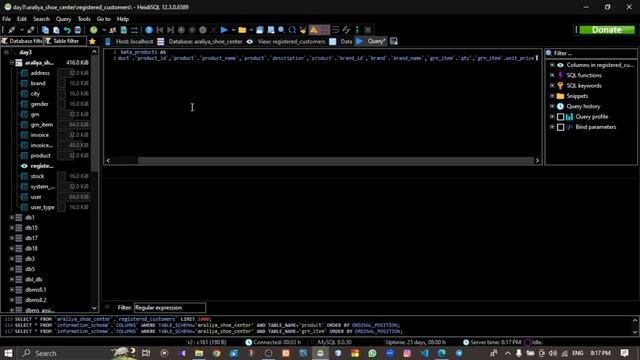Screen dimensions: 640x360
Task: Open run query dropdown arrow
Action: [x=233, y=30]
